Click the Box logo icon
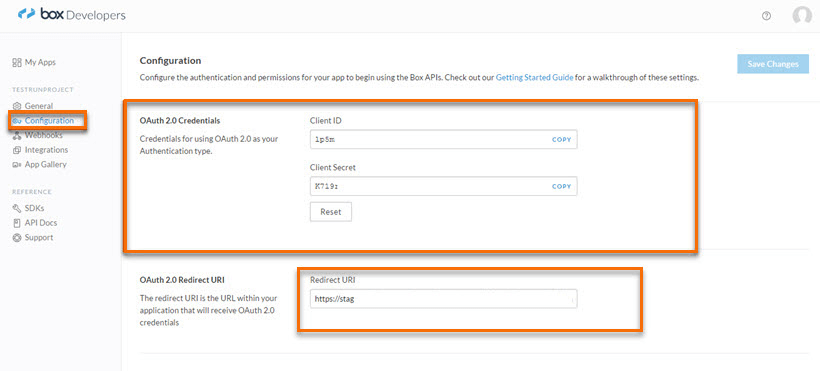The image size is (820, 371). point(26,15)
